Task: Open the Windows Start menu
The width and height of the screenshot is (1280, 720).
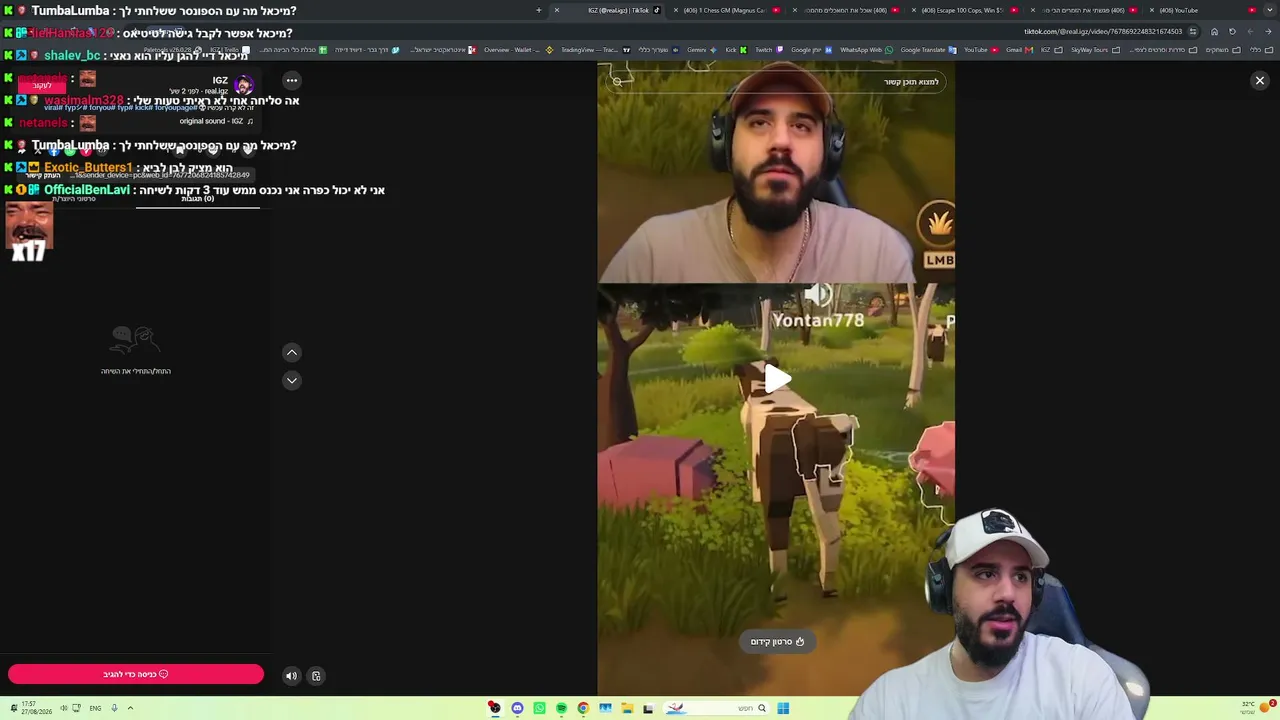Action: point(783,709)
